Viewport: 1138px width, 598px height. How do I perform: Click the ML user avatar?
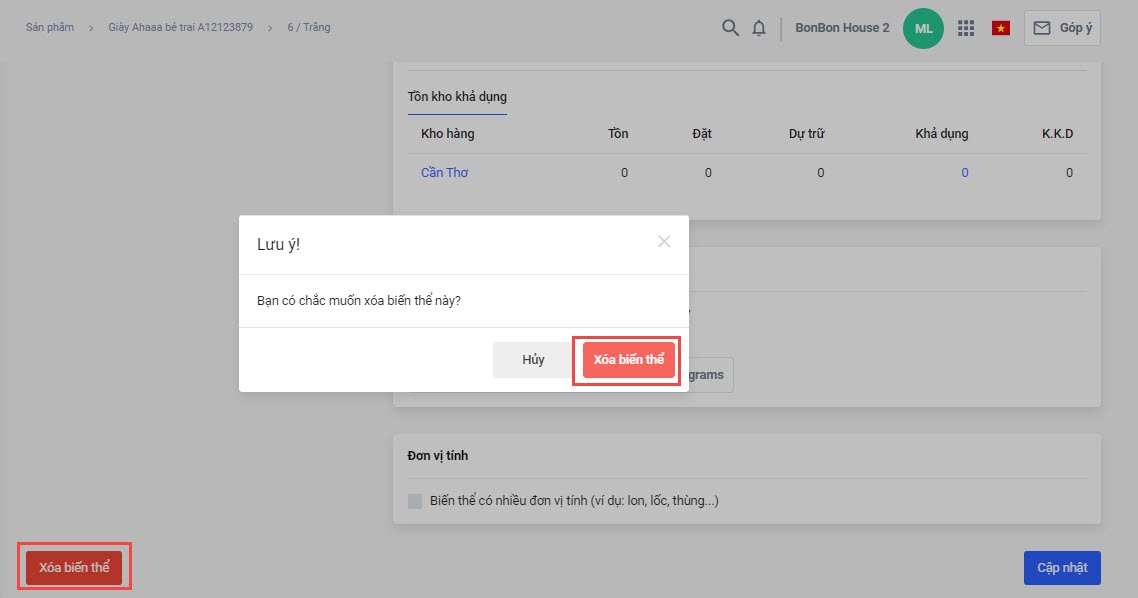point(923,28)
